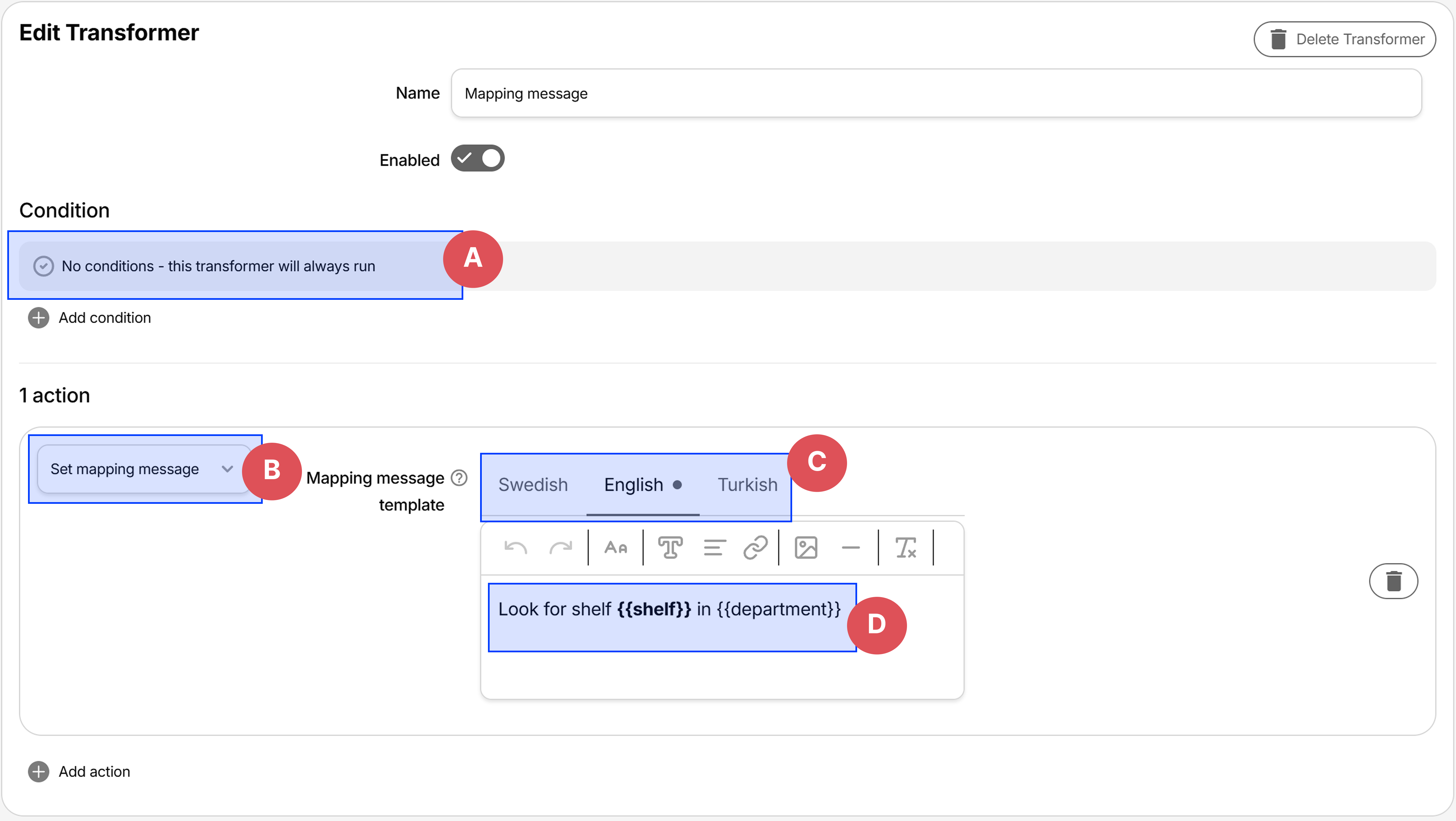The image size is (1456, 821).
Task: Insert a link into the message template
Action: (756, 547)
